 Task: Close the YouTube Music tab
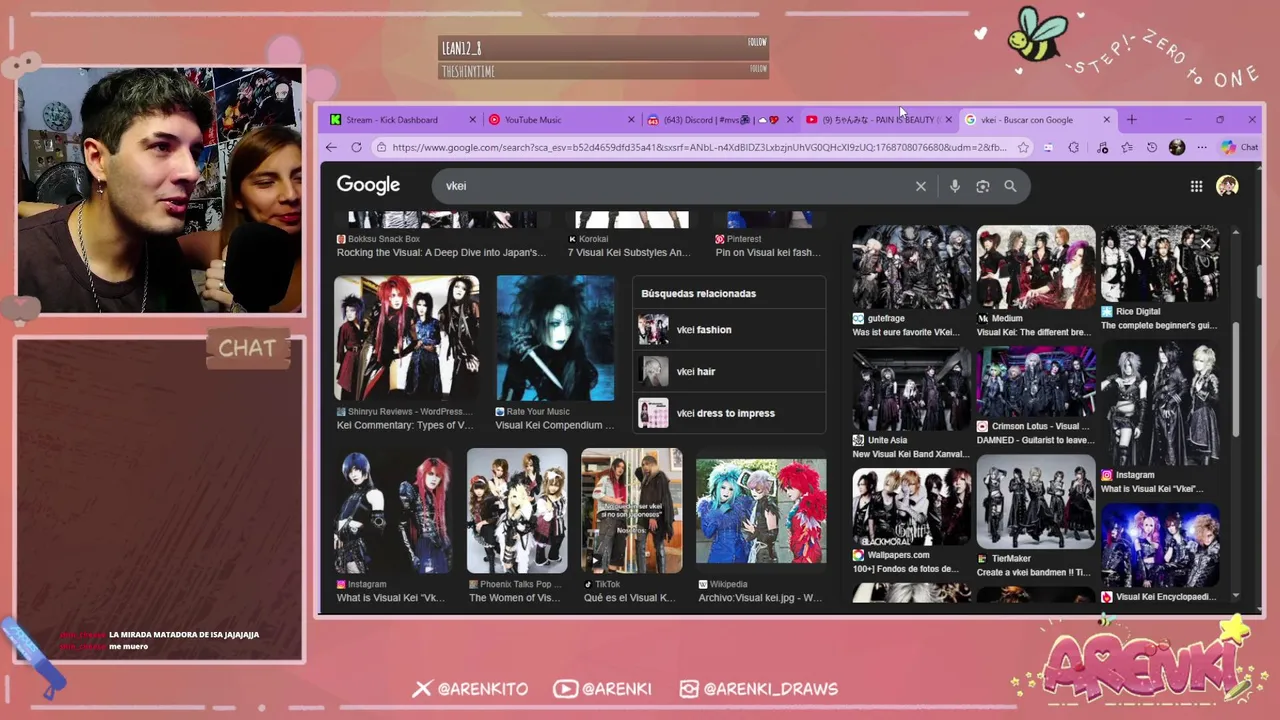pos(631,120)
